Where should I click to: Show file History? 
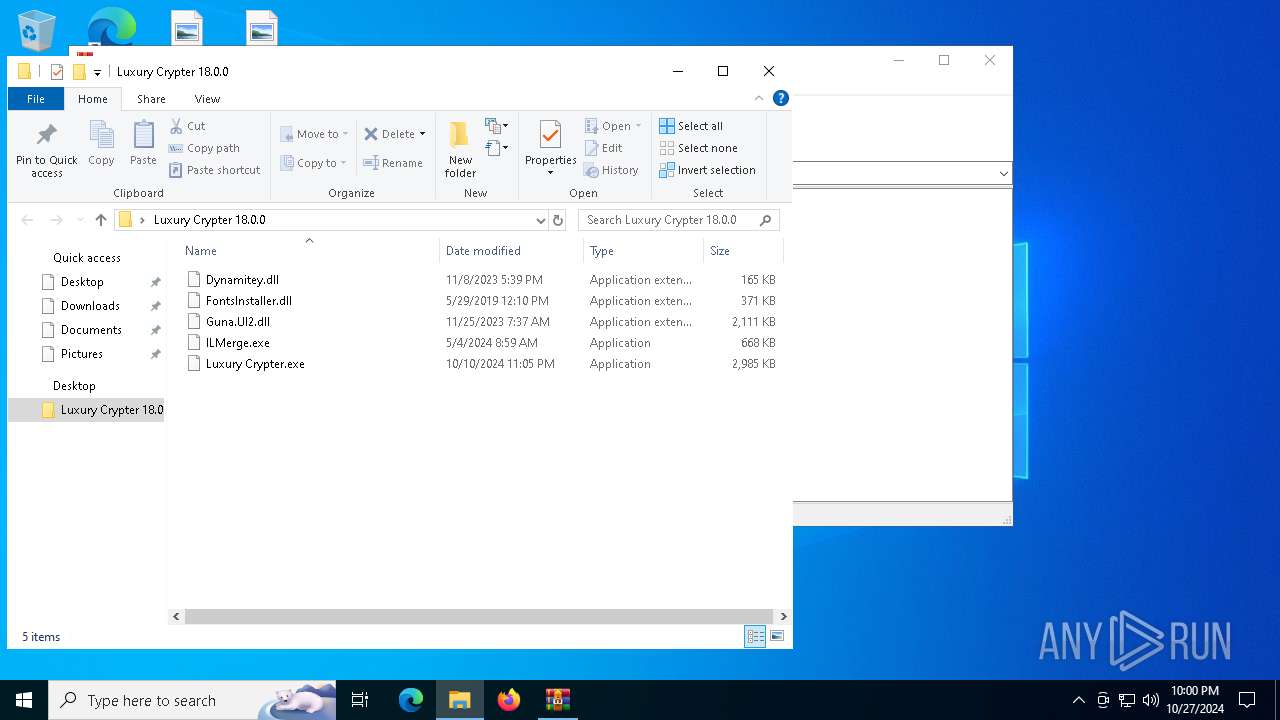pos(612,170)
